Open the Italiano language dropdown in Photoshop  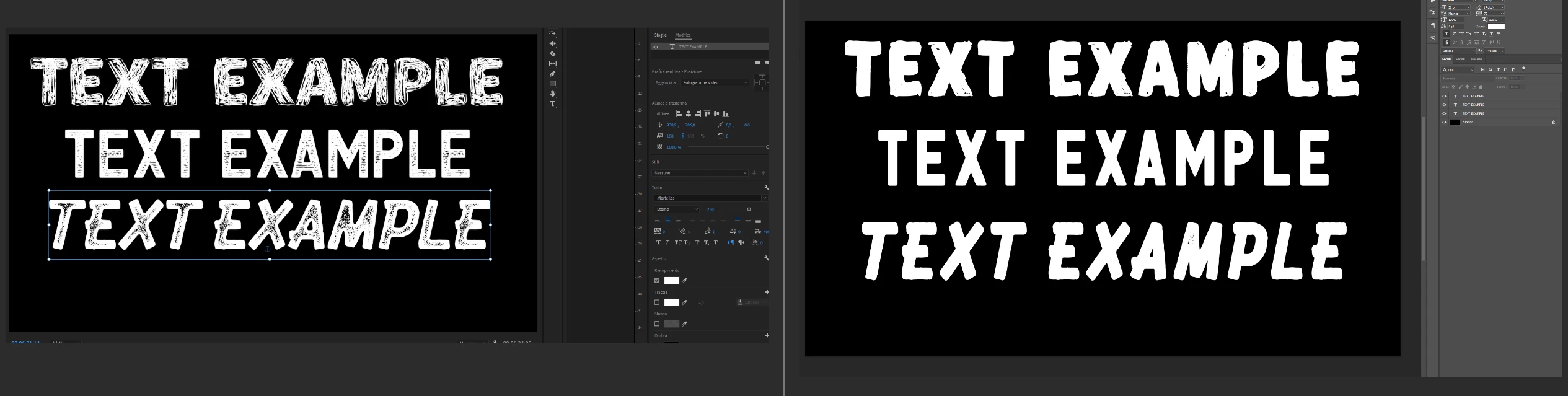(x=1458, y=51)
